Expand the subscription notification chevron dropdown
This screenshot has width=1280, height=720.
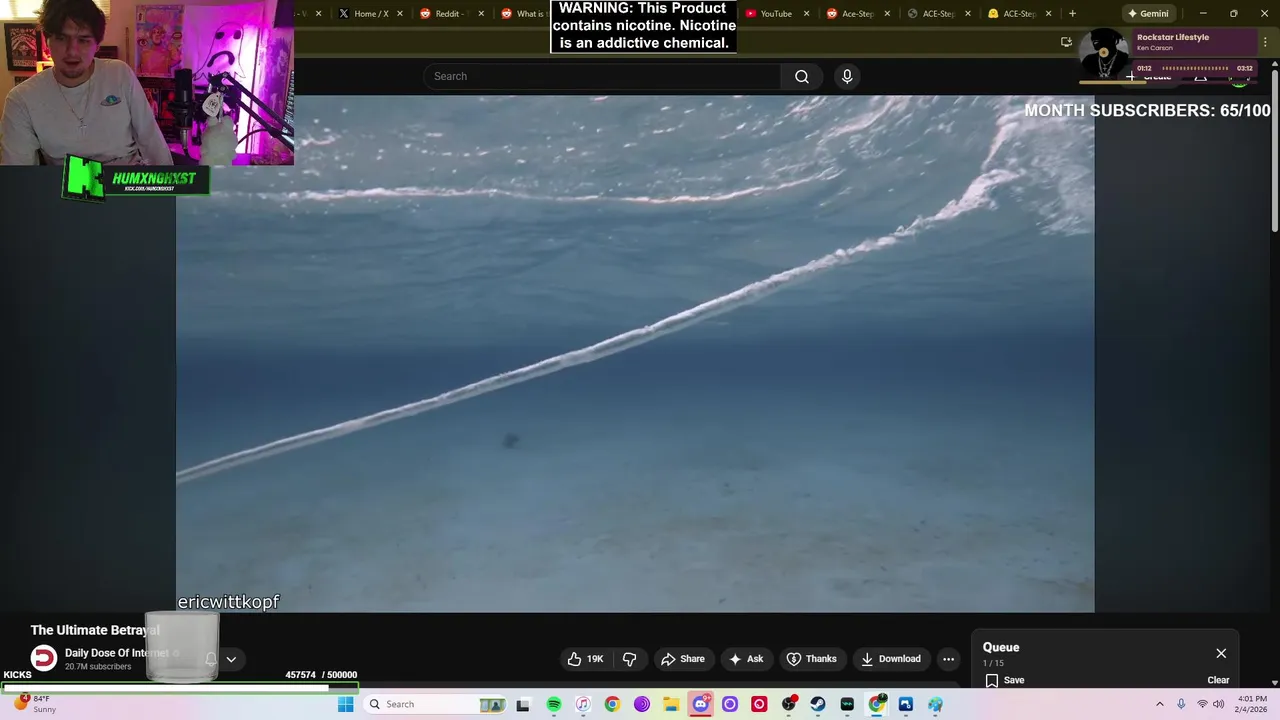(x=231, y=659)
